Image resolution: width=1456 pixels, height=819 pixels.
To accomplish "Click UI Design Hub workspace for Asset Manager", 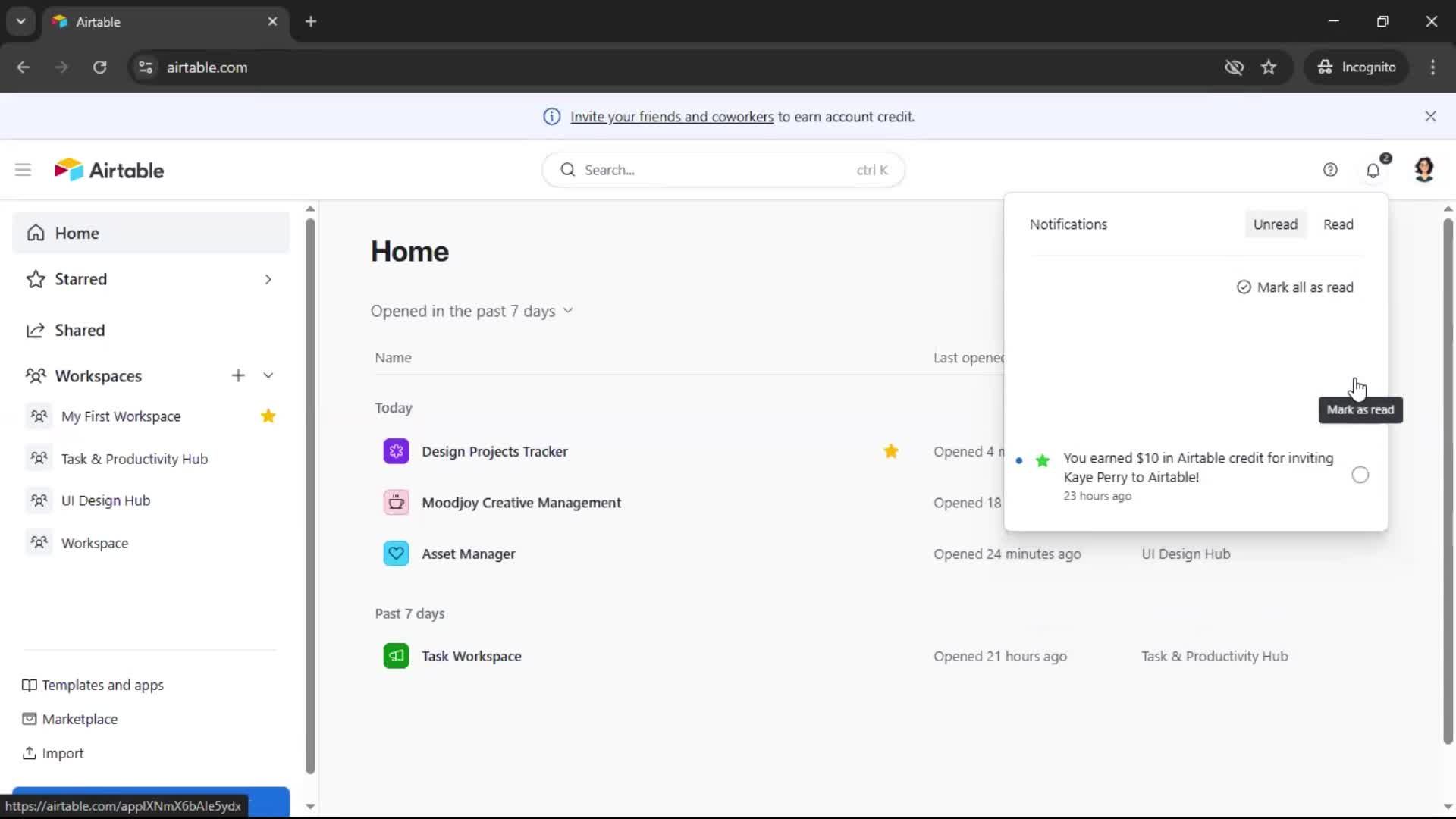I will 1186,554.
